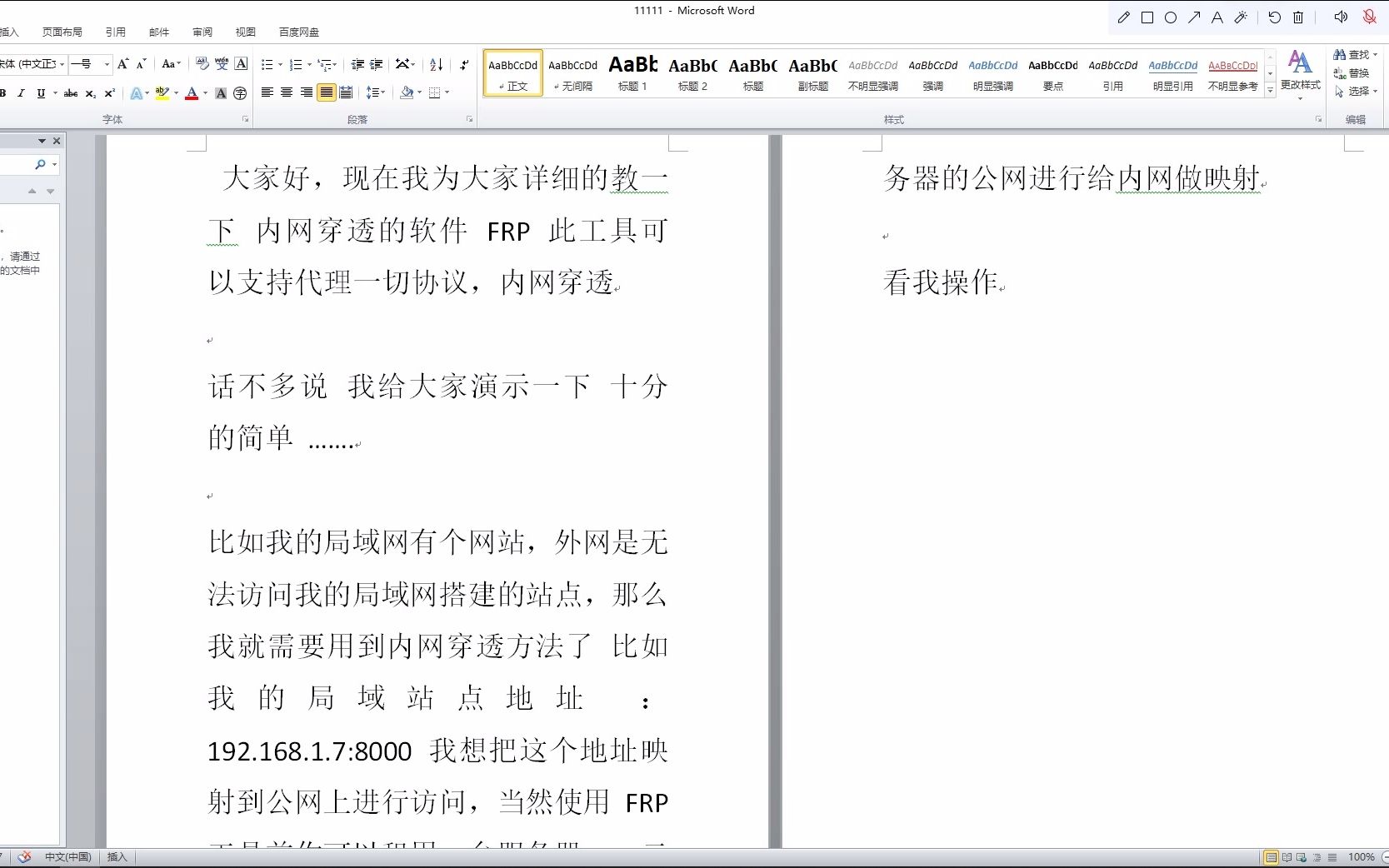Image resolution: width=1389 pixels, height=868 pixels.
Task: Toggle the muted microphone icon
Action: (x=1369, y=17)
